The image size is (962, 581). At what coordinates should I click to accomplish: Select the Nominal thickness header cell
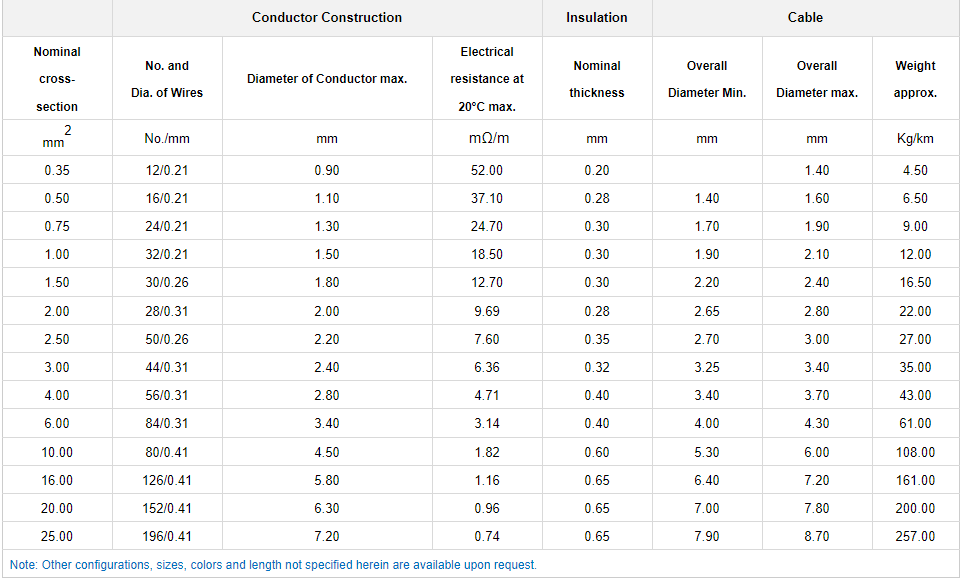pyautogui.click(x=597, y=79)
